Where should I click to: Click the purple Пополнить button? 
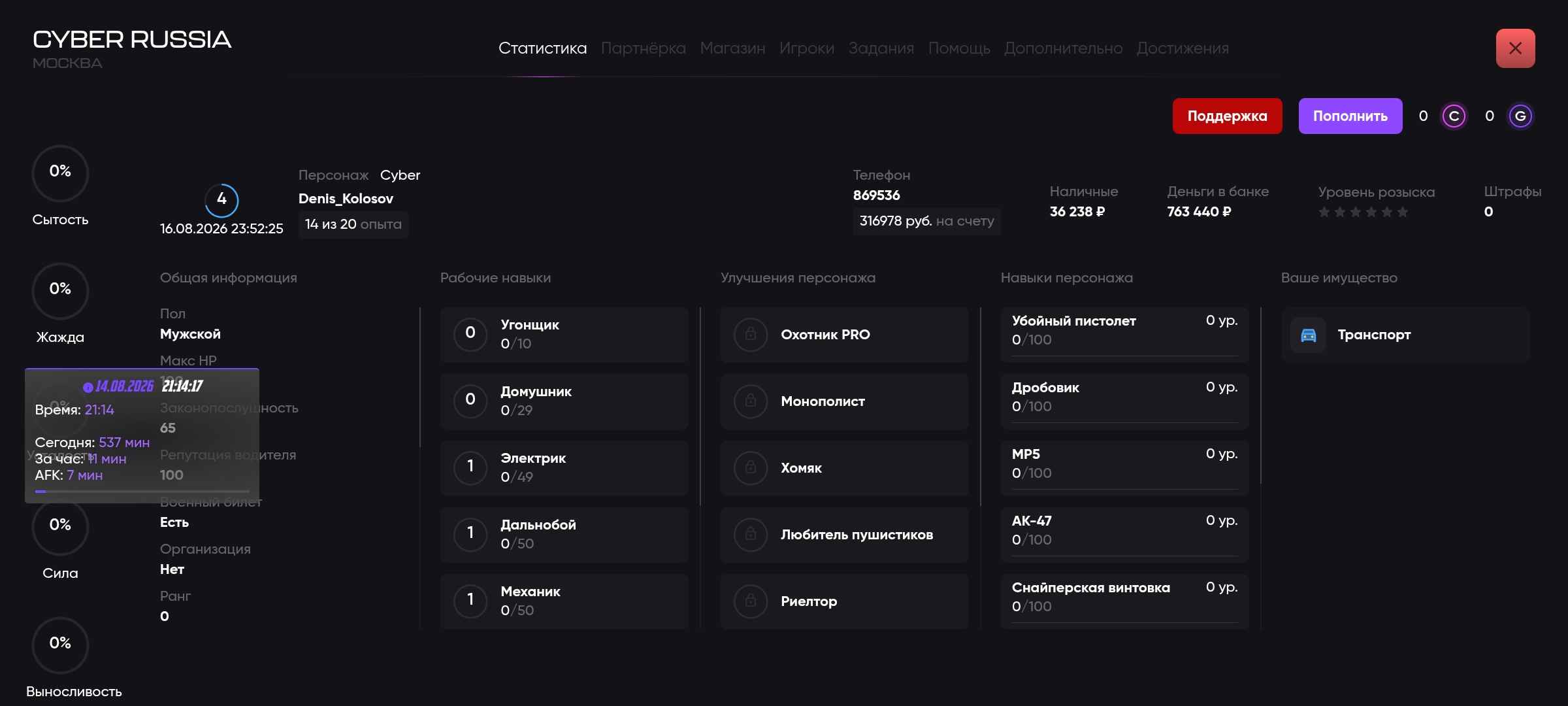coord(1350,116)
